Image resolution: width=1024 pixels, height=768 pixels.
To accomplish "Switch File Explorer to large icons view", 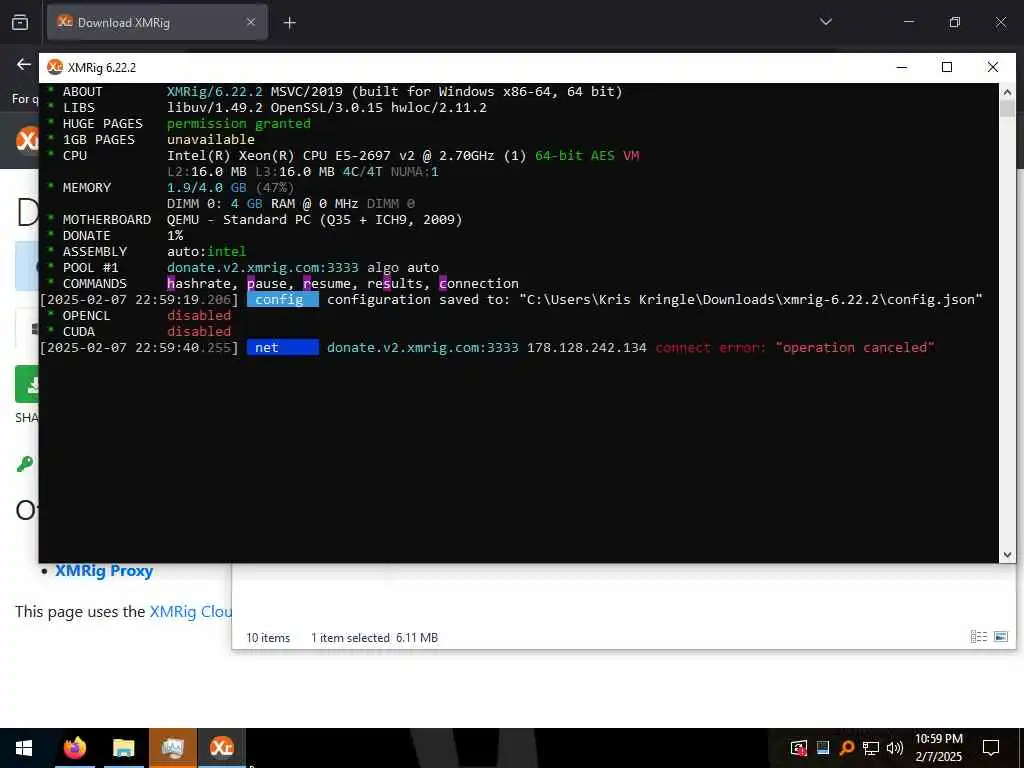I will 1000,637.
